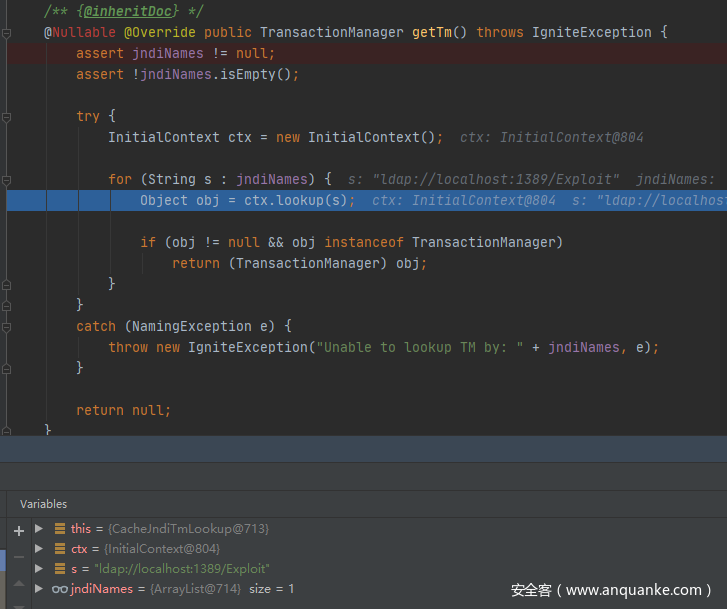The width and height of the screenshot is (727, 609).
Task: Click the field icon beside 'this'
Action: tap(60, 528)
